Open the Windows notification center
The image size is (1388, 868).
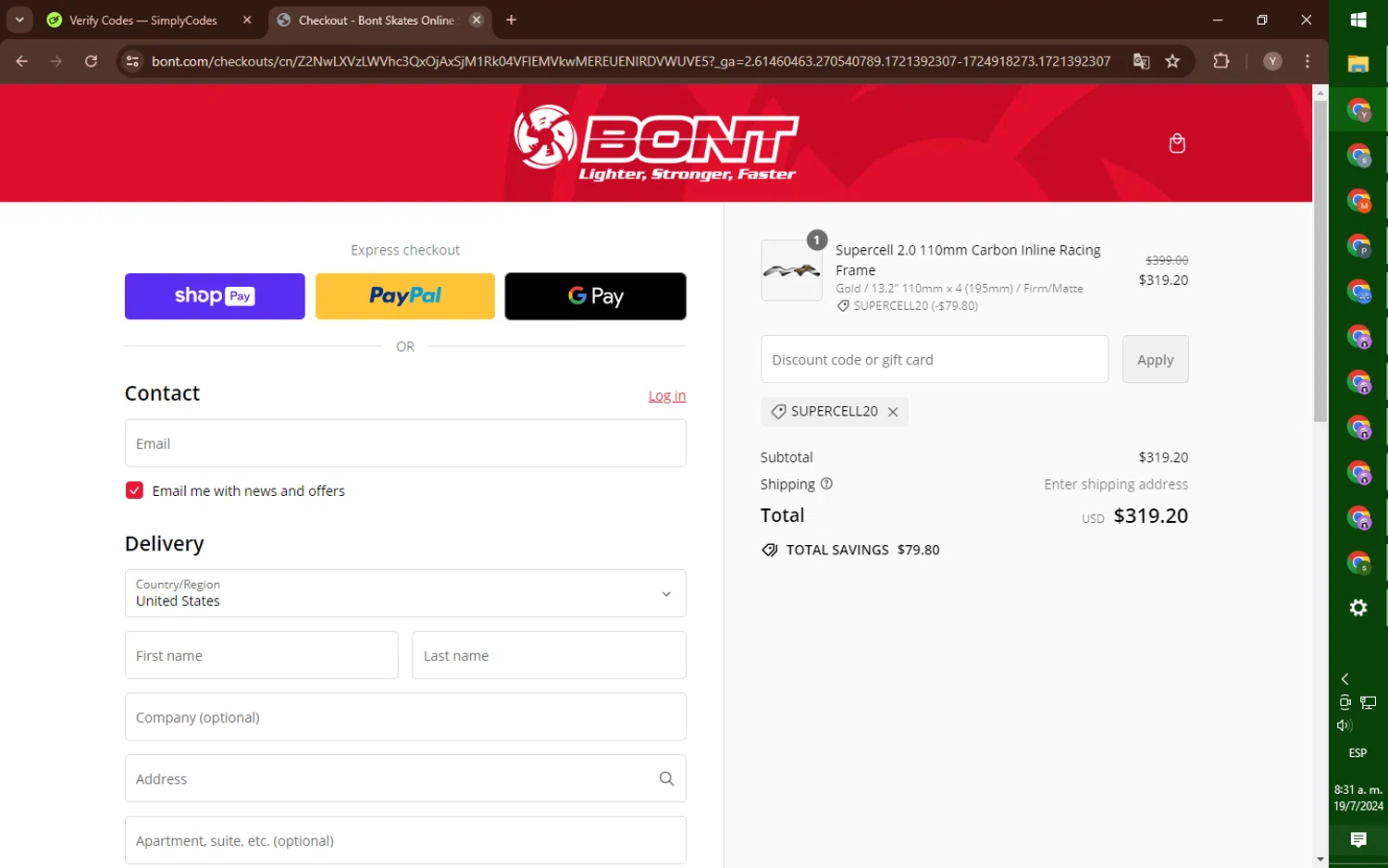1358,839
